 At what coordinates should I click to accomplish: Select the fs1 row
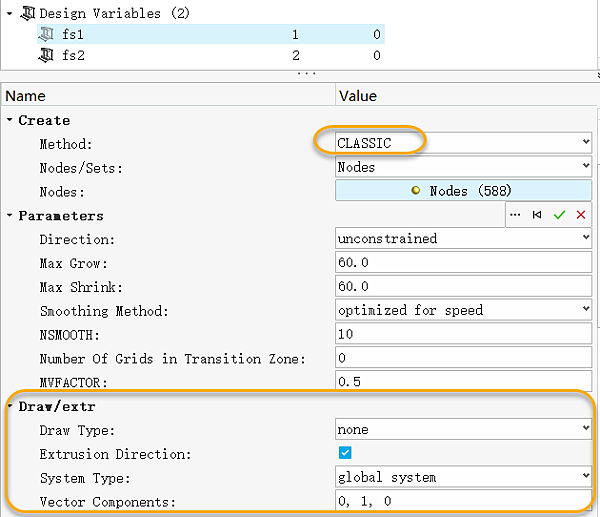[x=211, y=34]
